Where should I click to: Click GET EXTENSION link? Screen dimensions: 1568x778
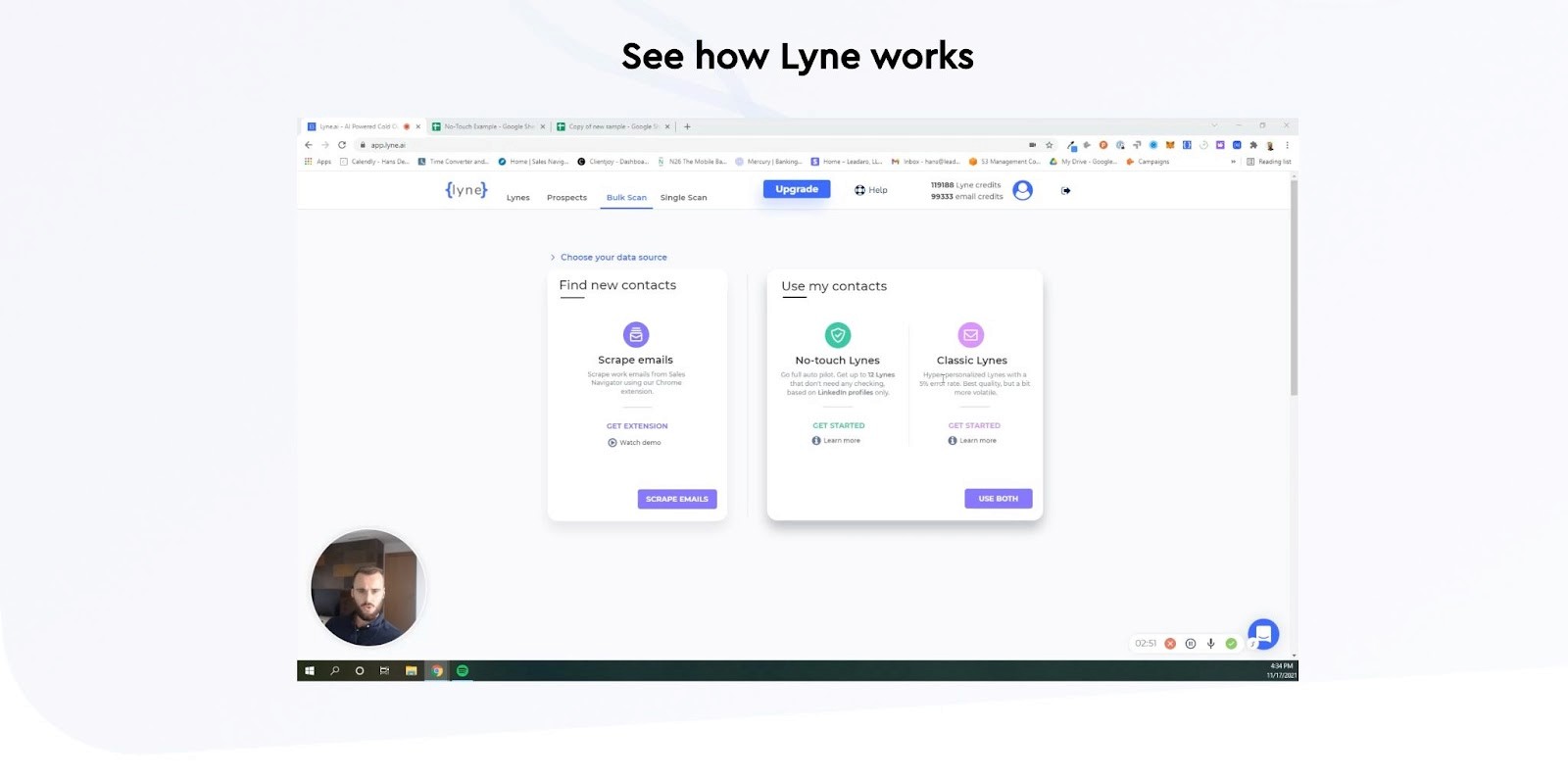click(637, 426)
